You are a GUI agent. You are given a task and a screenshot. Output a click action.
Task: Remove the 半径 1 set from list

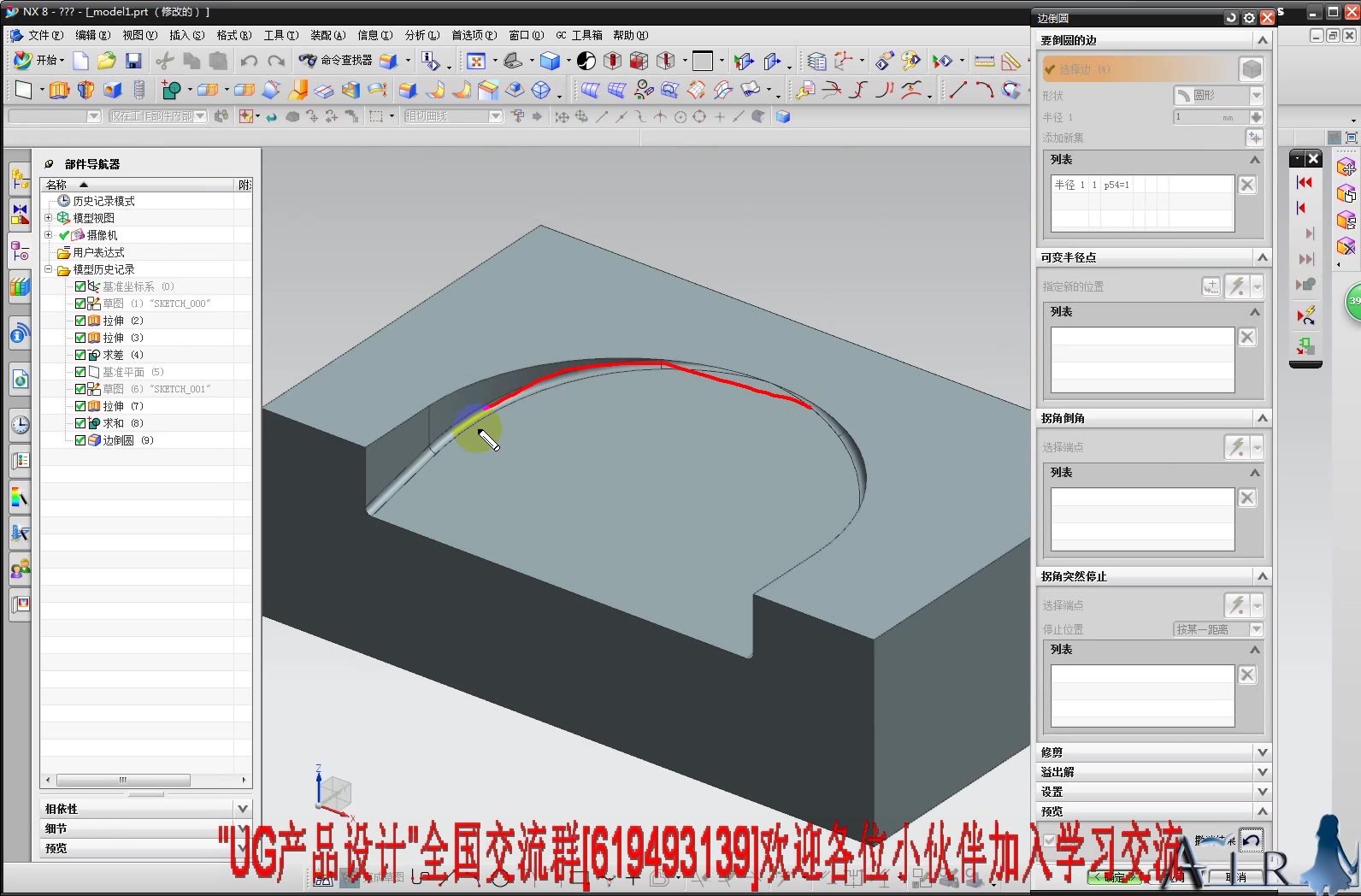pos(1247,185)
